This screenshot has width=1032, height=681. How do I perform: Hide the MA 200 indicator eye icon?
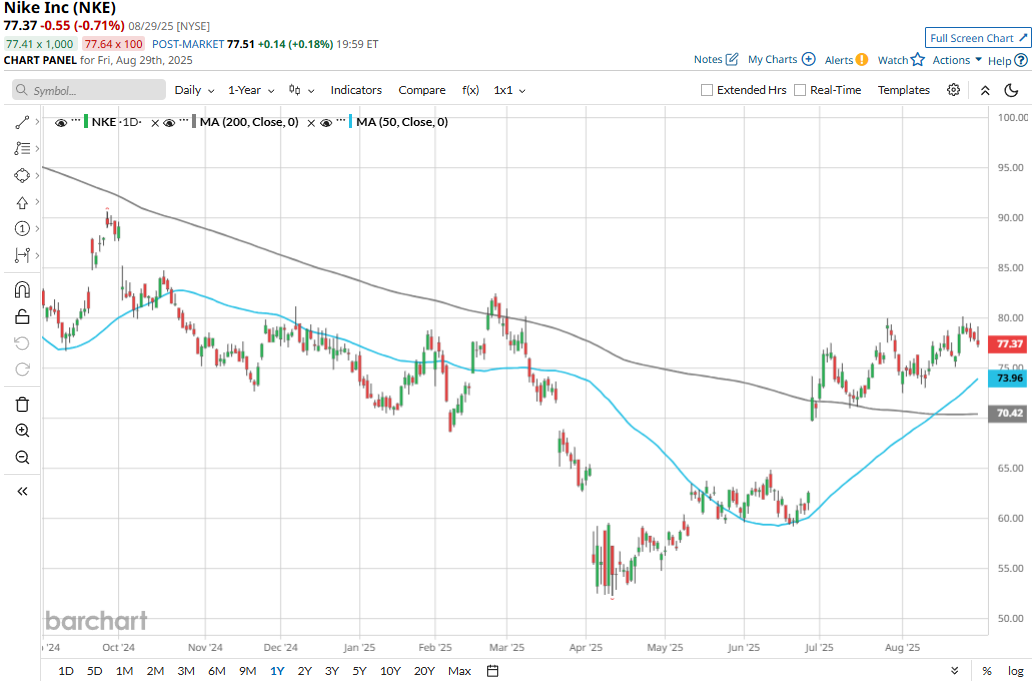(169, 123)
